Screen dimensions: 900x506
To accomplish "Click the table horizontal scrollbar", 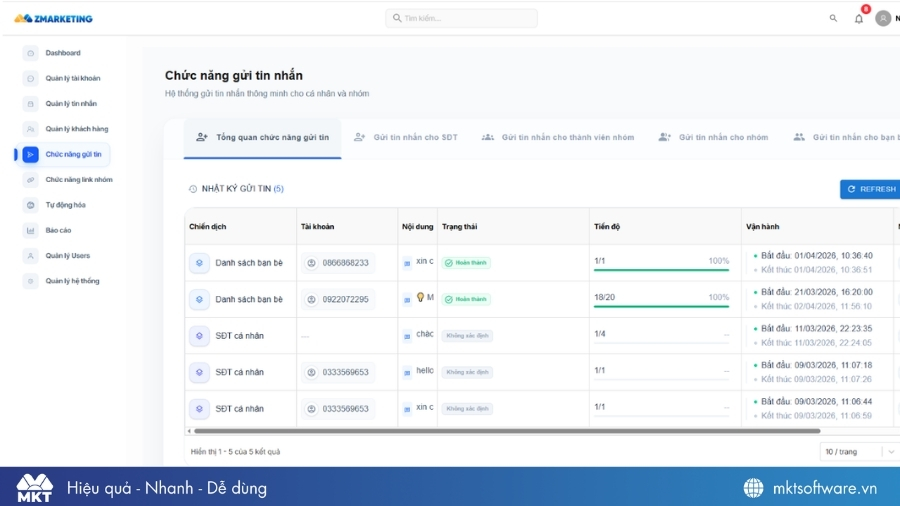I will (x=520, y=431).
